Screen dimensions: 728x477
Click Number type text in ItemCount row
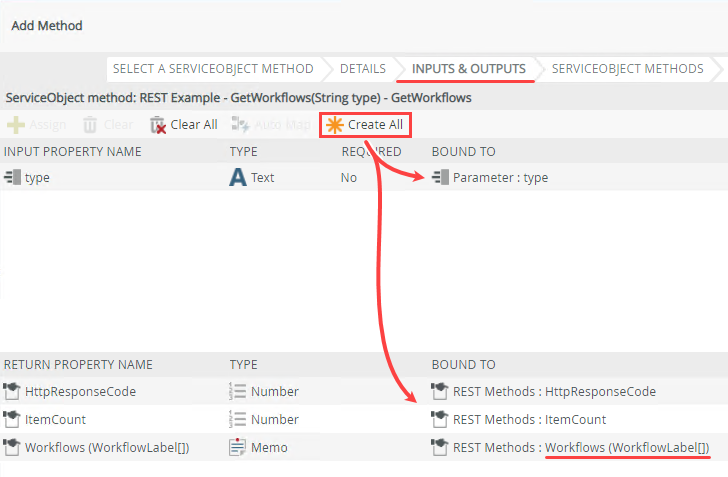pyautogui.click(x=274, y=419)
